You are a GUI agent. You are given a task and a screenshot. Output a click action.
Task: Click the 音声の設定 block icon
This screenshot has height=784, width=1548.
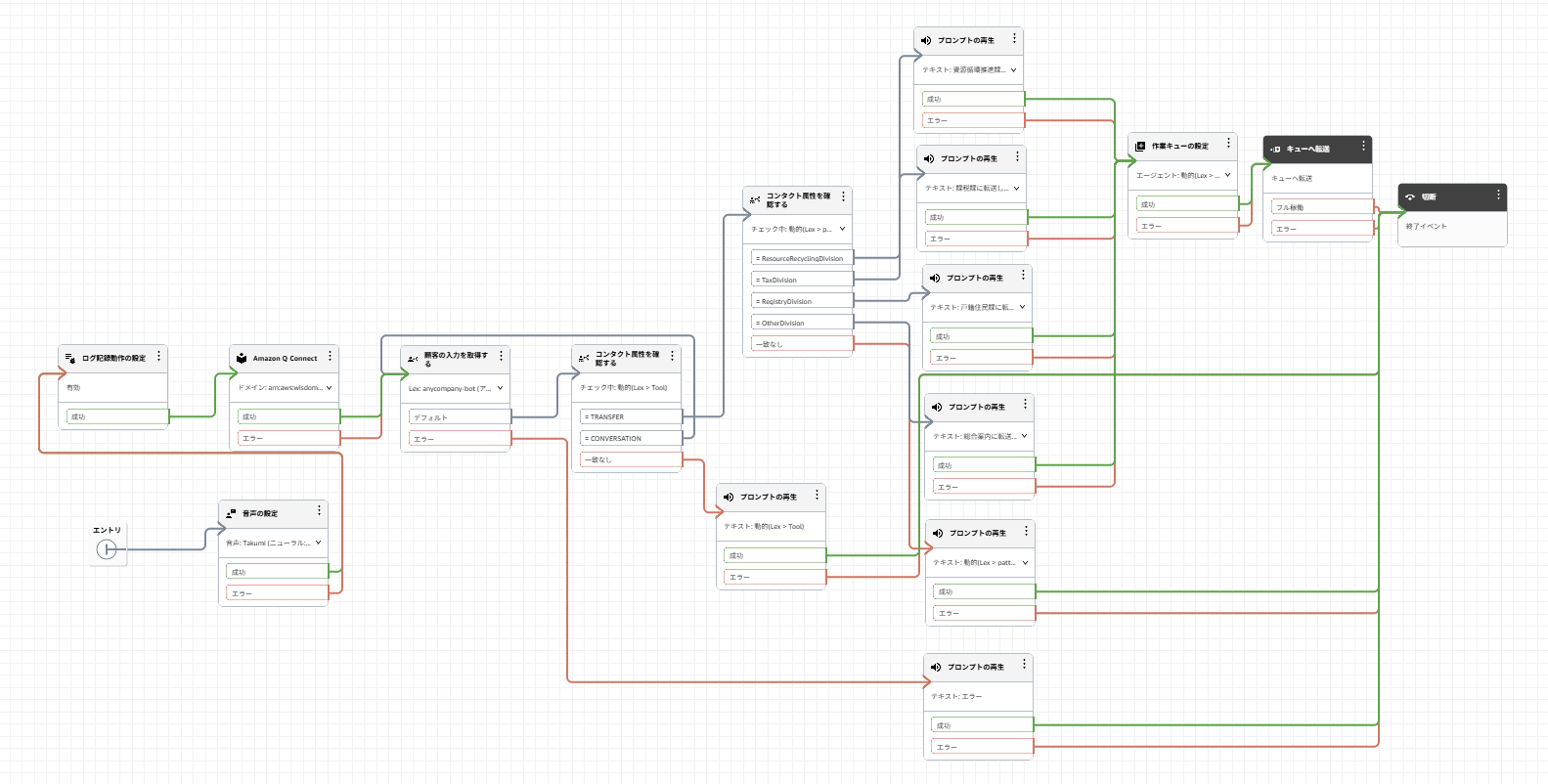(231, 513)
